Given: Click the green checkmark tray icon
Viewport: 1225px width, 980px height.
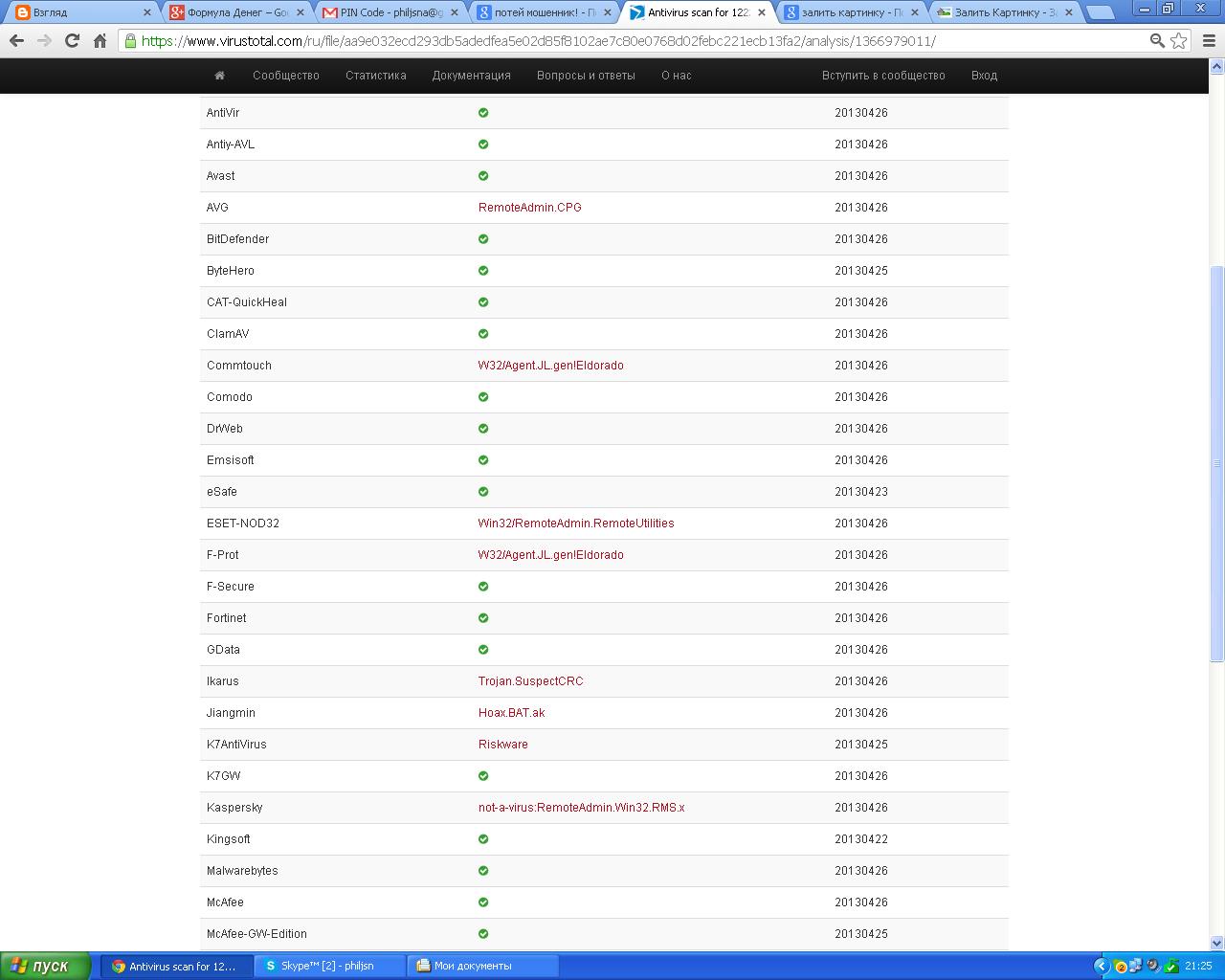Looking at the screenshot, I should pyautogui.click(x=1170, y=967).
